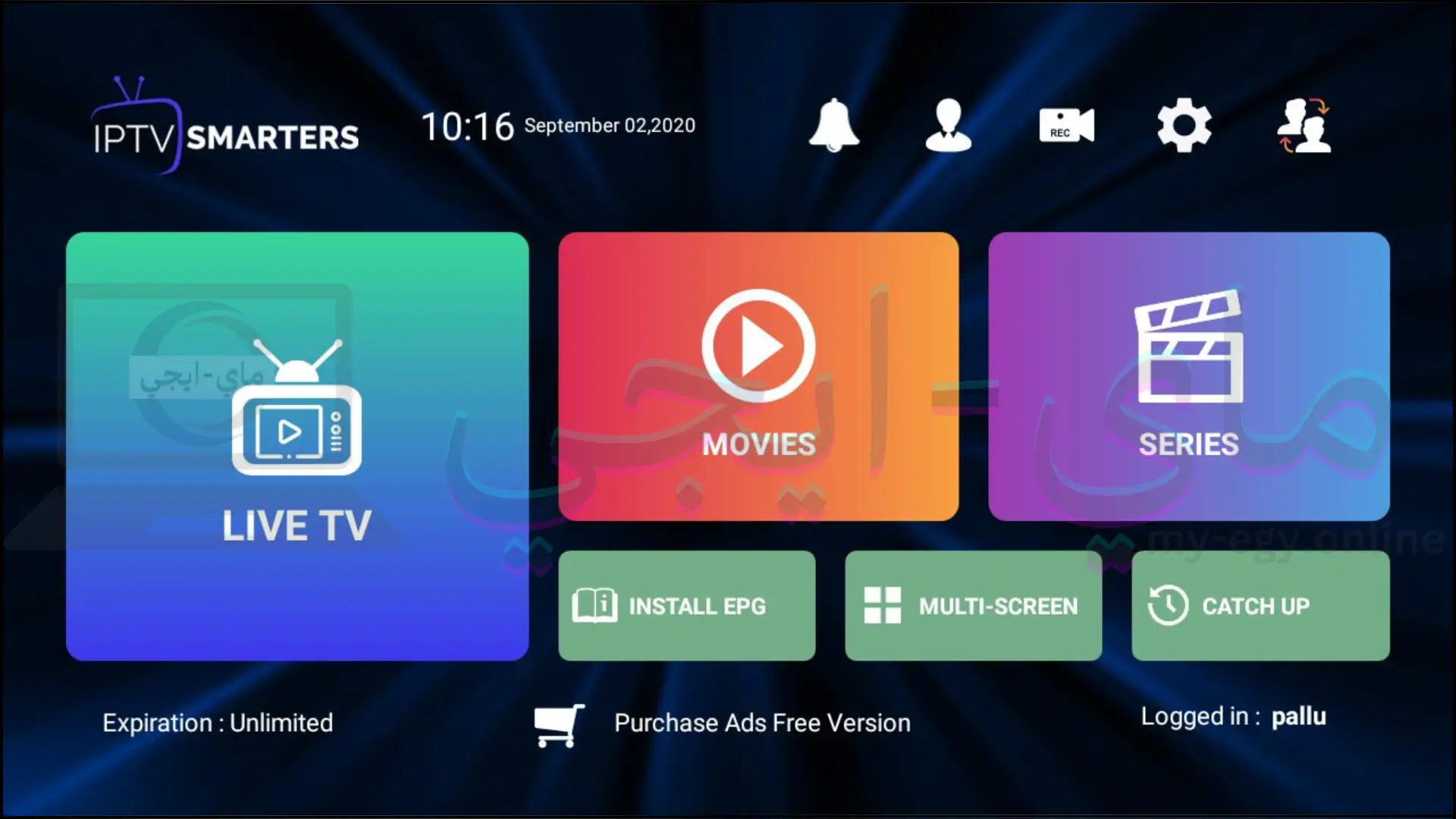View expiration status unlimited label
This screenshot has height=819, width=1456.
218,722
